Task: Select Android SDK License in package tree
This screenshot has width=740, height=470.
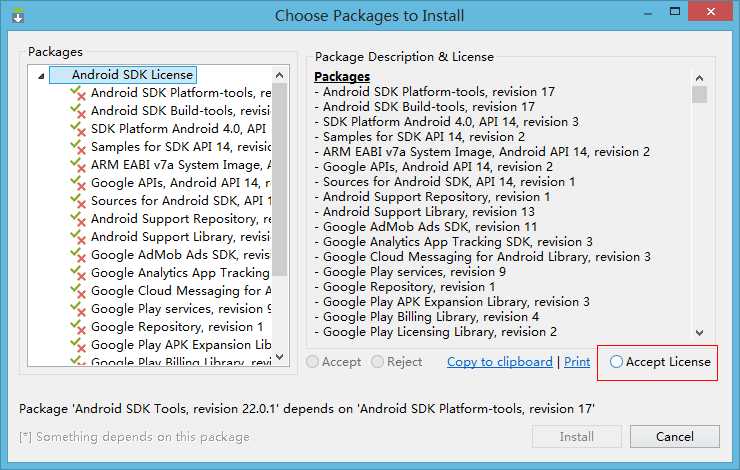Action: point(123,75)
